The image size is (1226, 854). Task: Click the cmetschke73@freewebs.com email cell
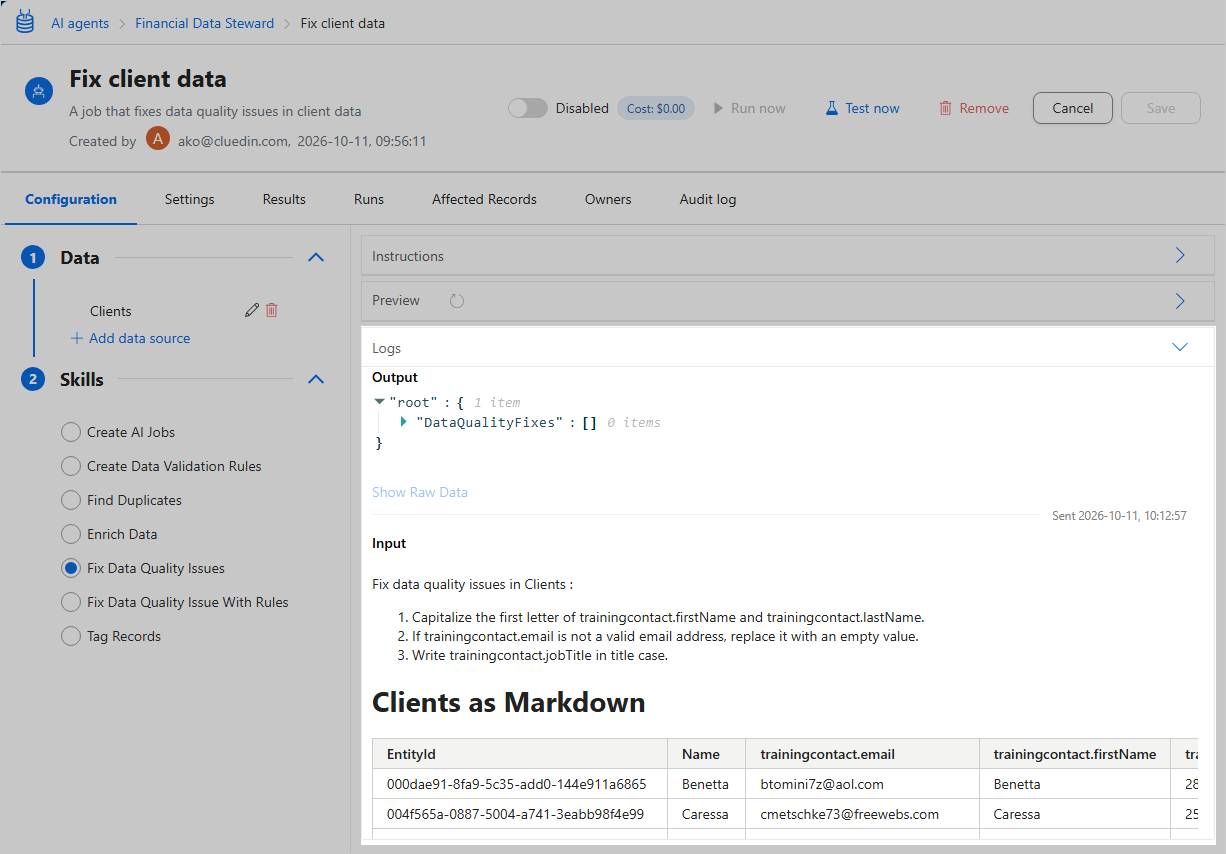(x=863, y=814)
